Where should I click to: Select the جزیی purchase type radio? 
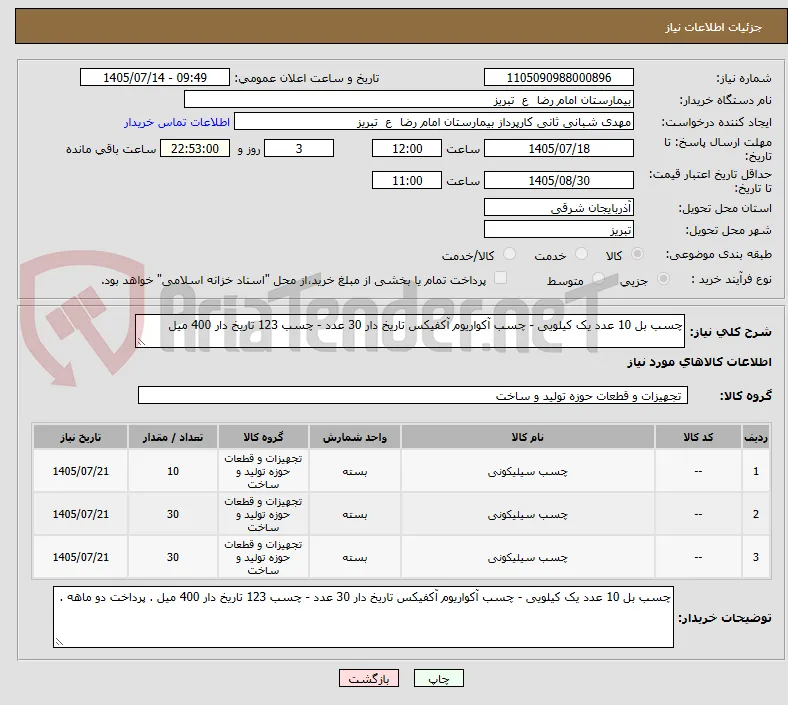(x=663, y=279)
